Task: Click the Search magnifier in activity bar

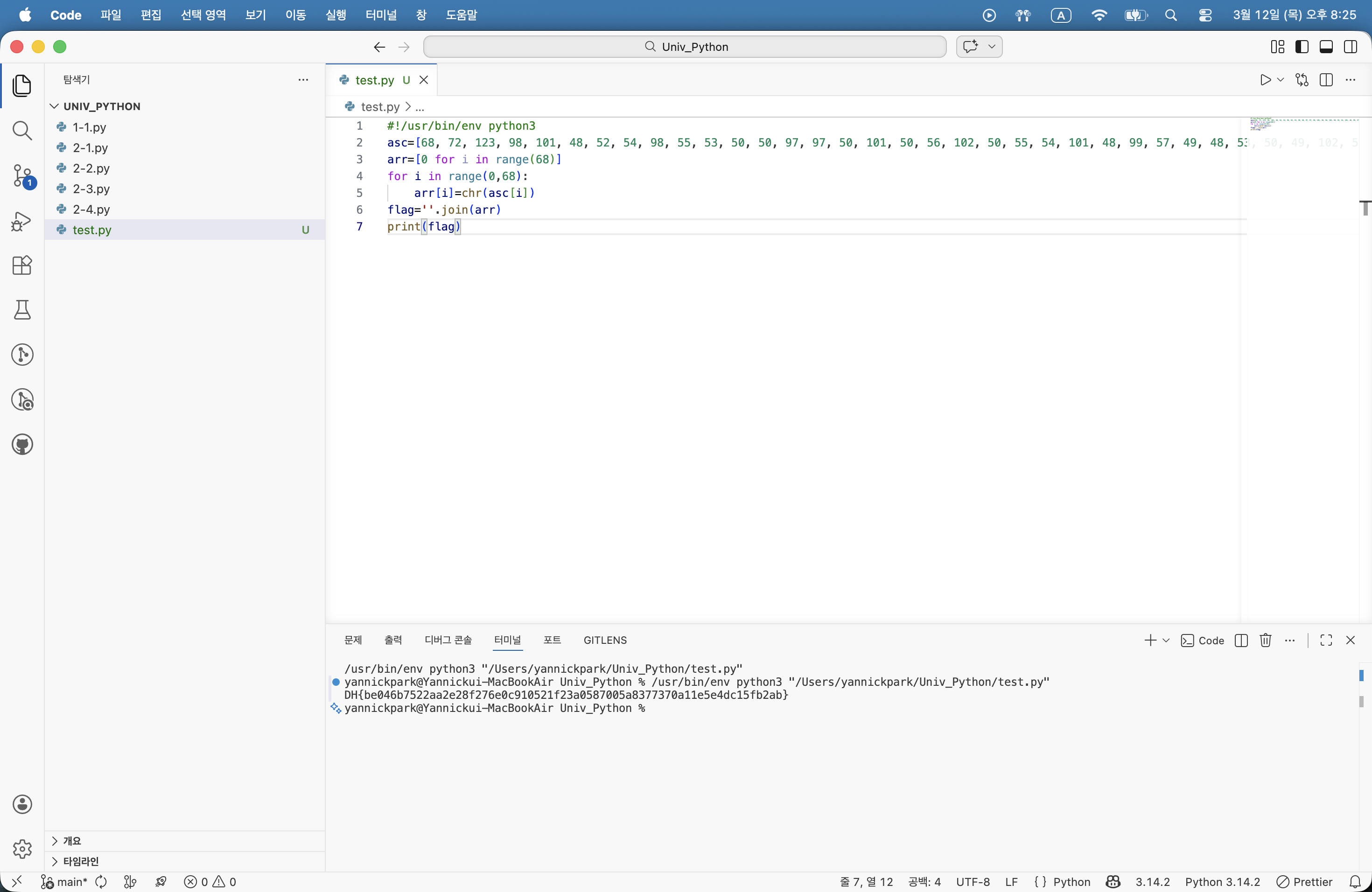Action: [22, 131]
